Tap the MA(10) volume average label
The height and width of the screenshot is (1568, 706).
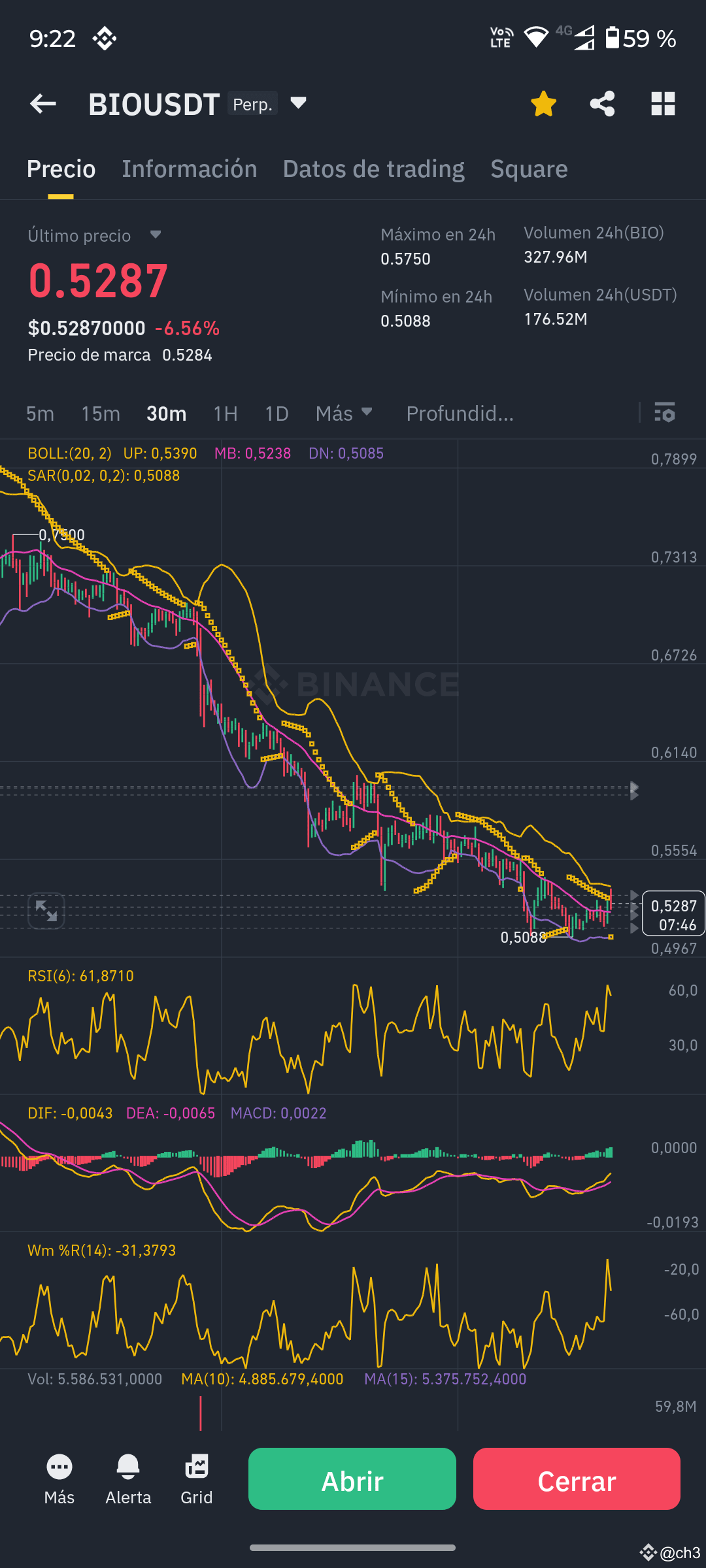click(x=262, y=1379)
